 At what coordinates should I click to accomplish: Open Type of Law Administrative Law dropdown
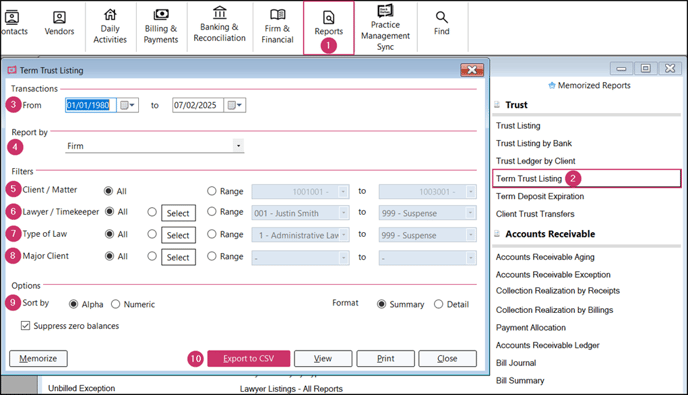(343, 235)
